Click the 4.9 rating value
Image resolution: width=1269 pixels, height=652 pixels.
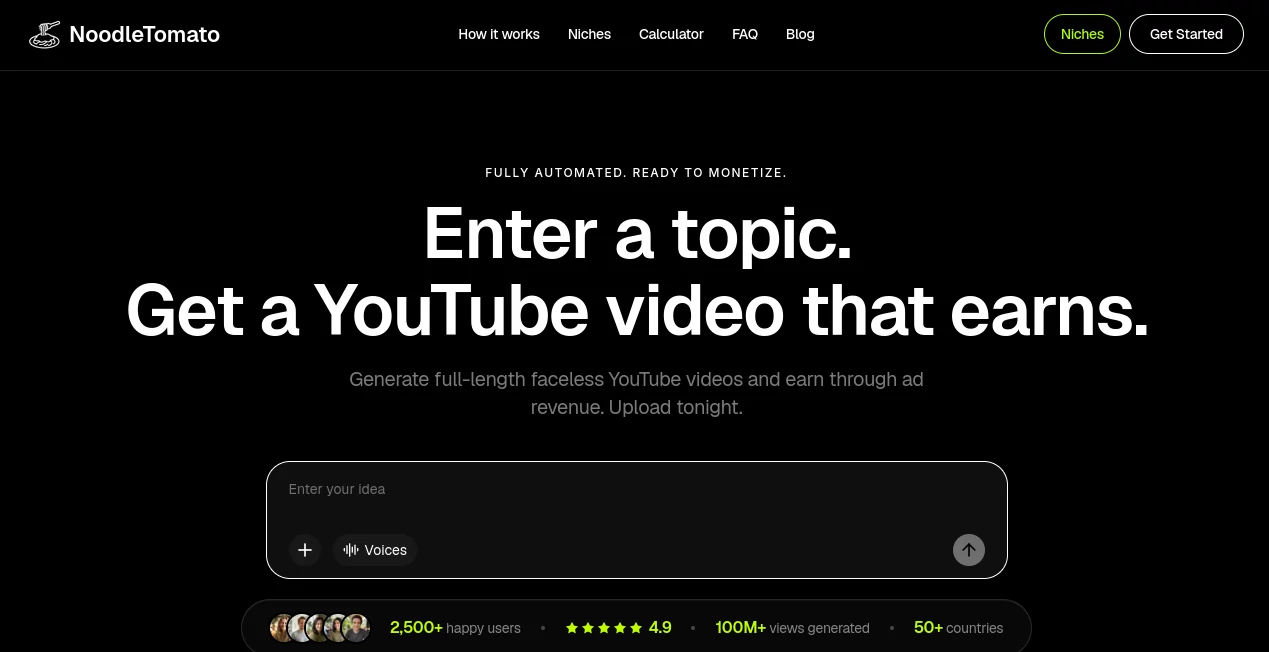click(x=660, y=628)
